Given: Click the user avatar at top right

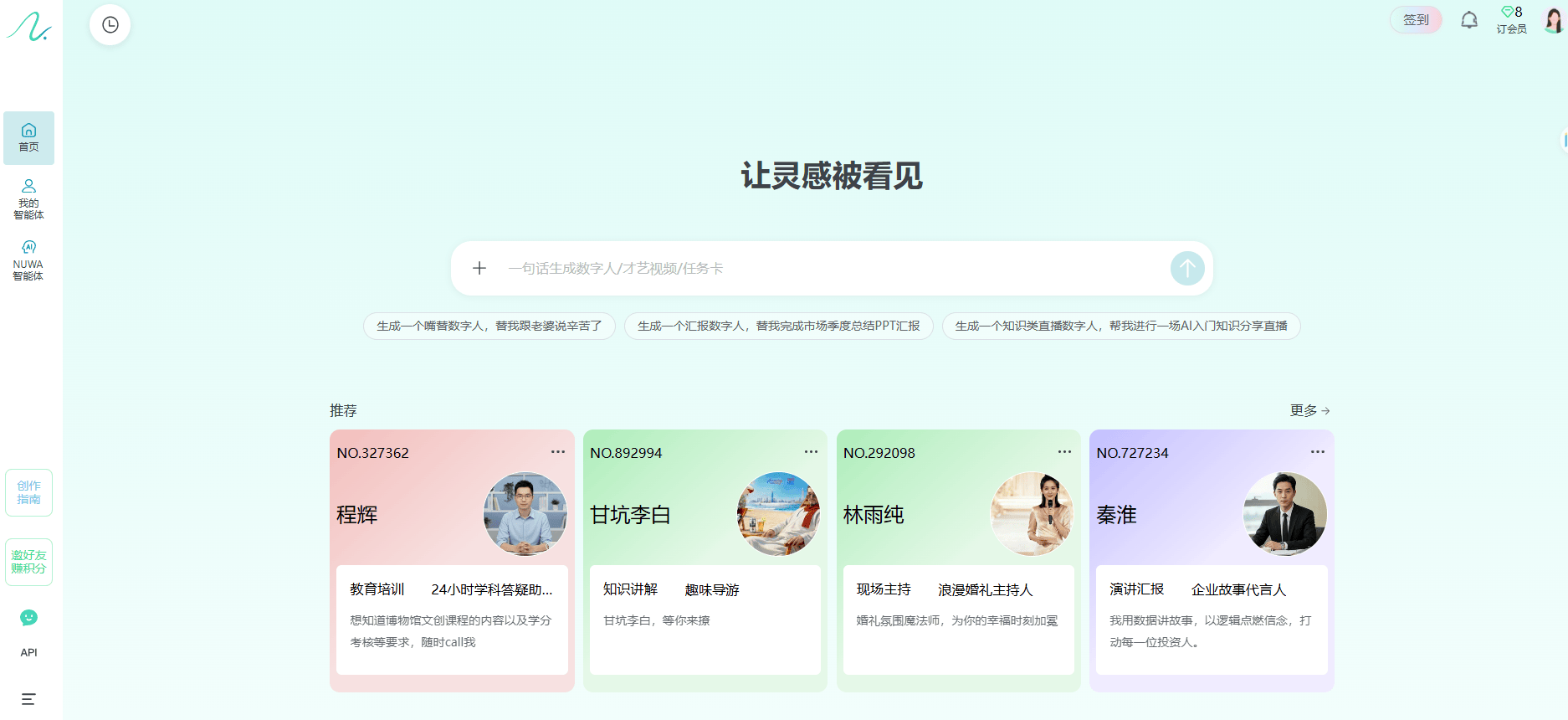Looking at the screenshot, I should tap(1553, 20).
